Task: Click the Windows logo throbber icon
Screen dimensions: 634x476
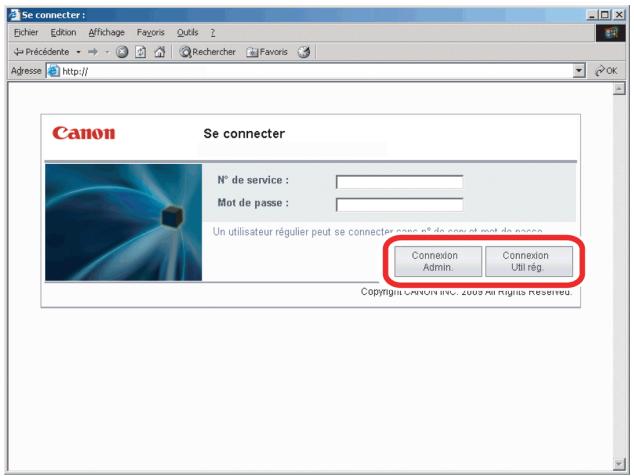Action: click(610, 33)
